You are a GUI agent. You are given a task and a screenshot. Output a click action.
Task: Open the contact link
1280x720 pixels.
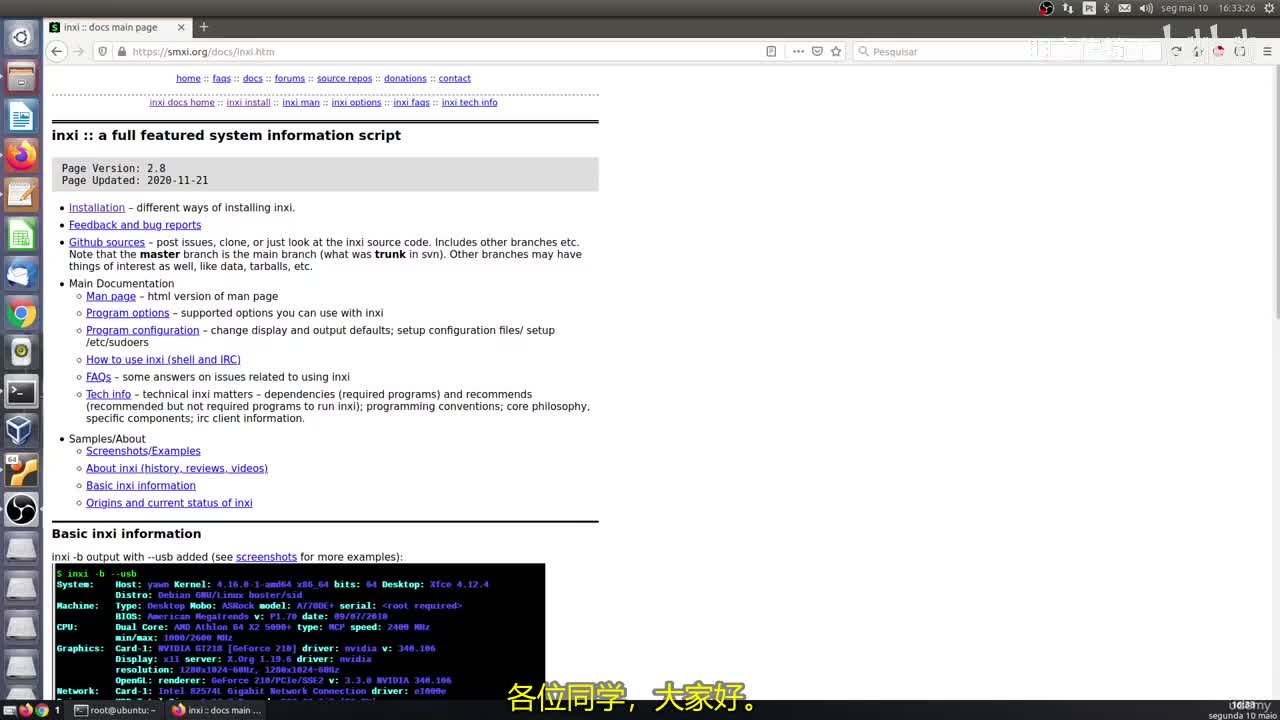[x=454, y=78]
